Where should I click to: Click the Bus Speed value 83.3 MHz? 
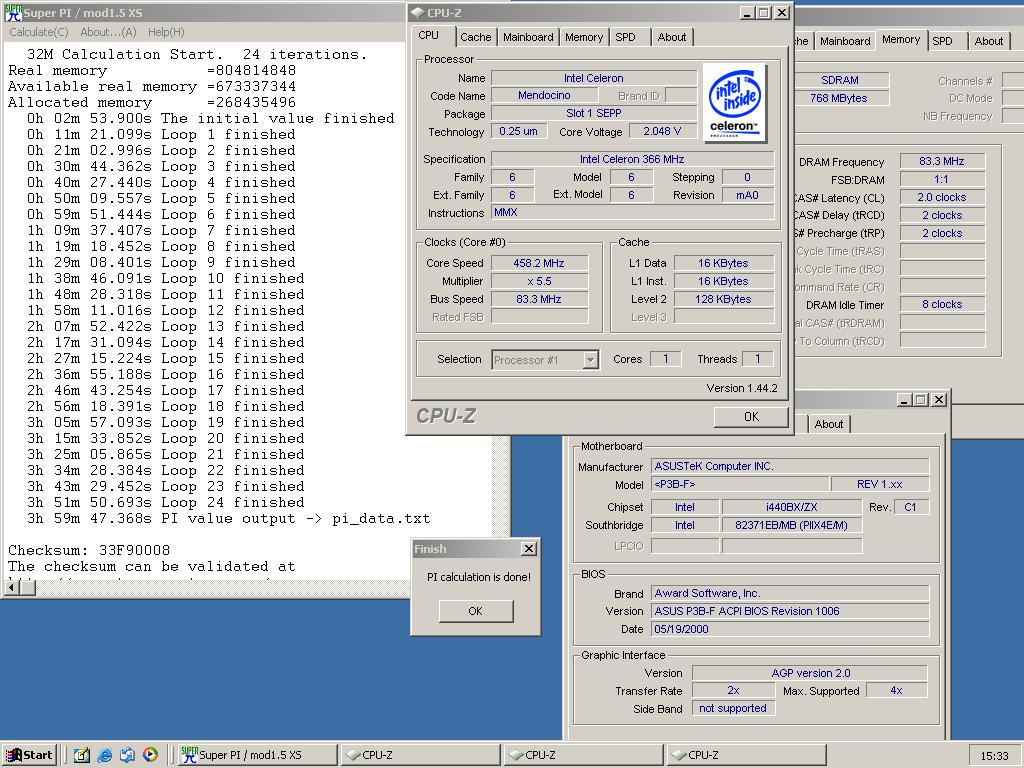coord(539,299)
